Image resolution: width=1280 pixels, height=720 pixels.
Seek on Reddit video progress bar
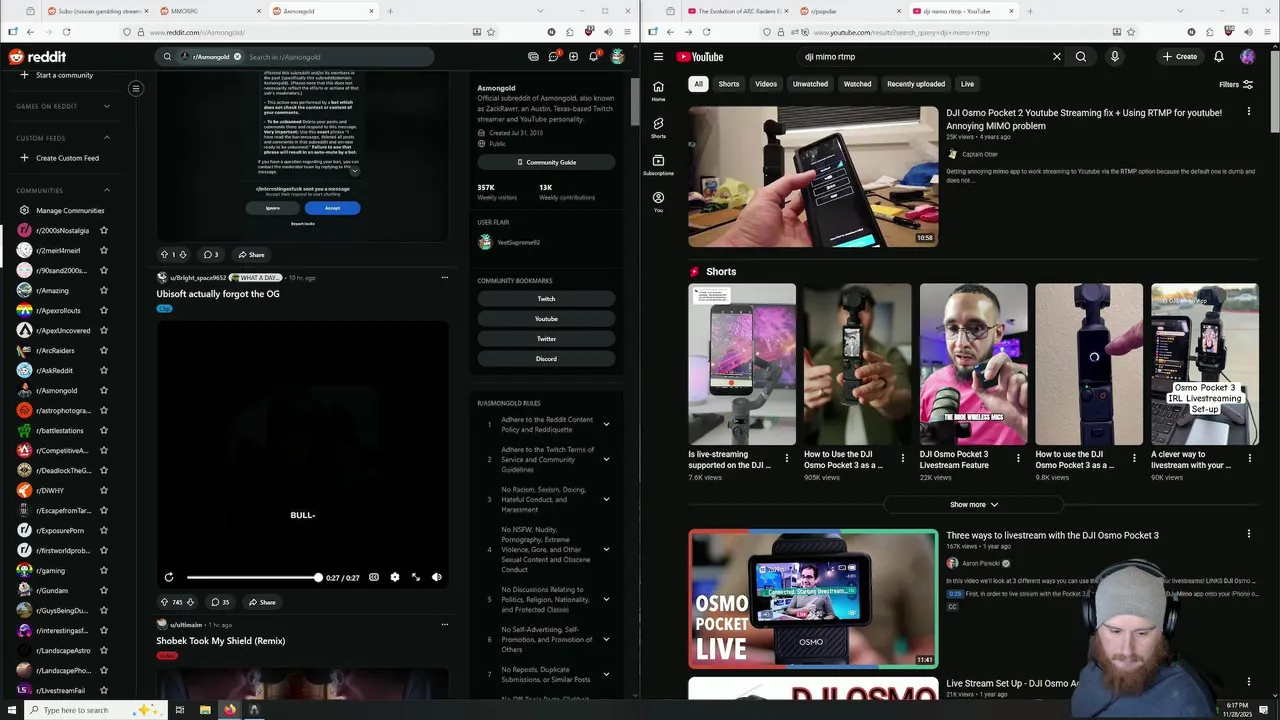(x=252, y=577)
